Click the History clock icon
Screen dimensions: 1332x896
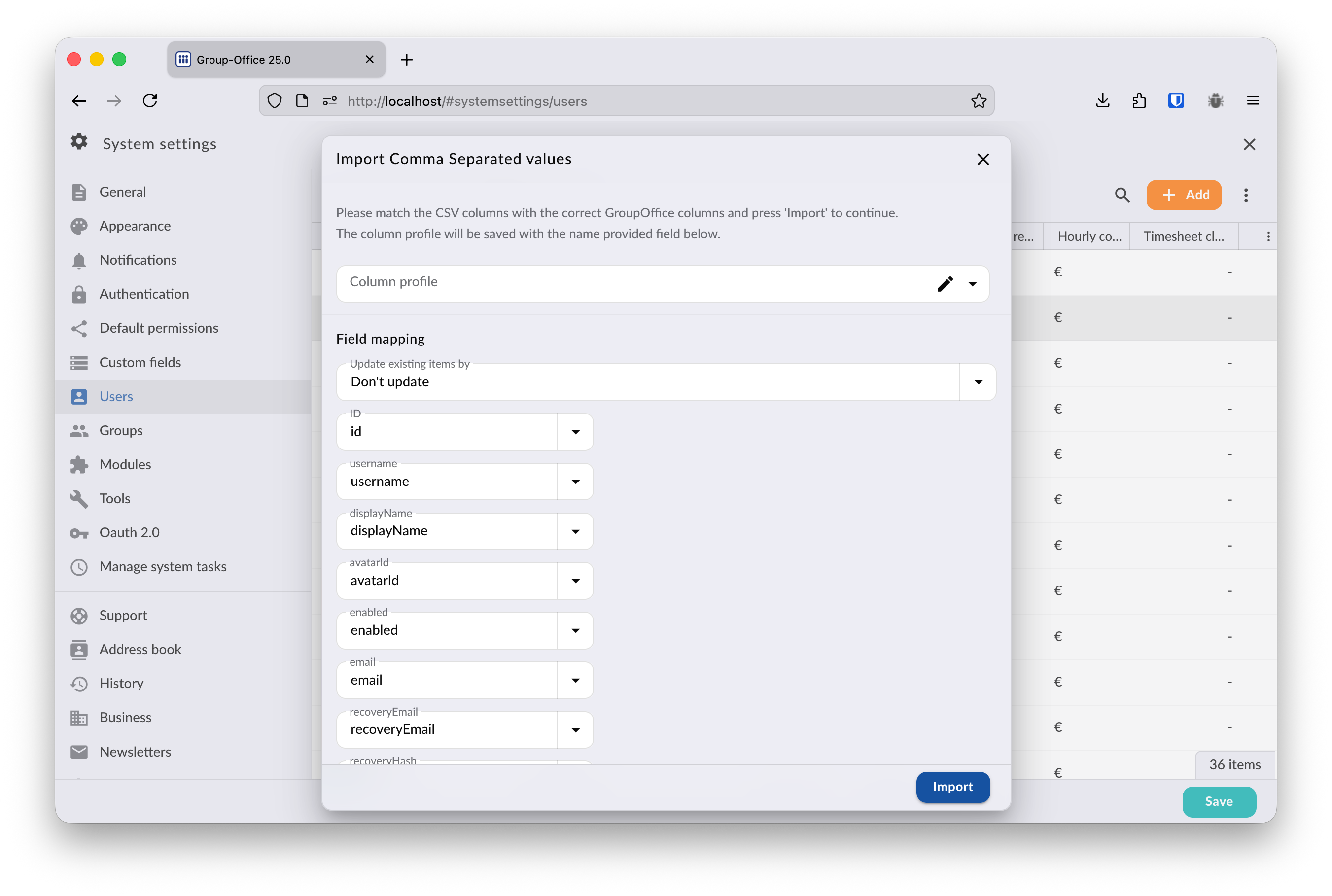click(x=79, y=684)
